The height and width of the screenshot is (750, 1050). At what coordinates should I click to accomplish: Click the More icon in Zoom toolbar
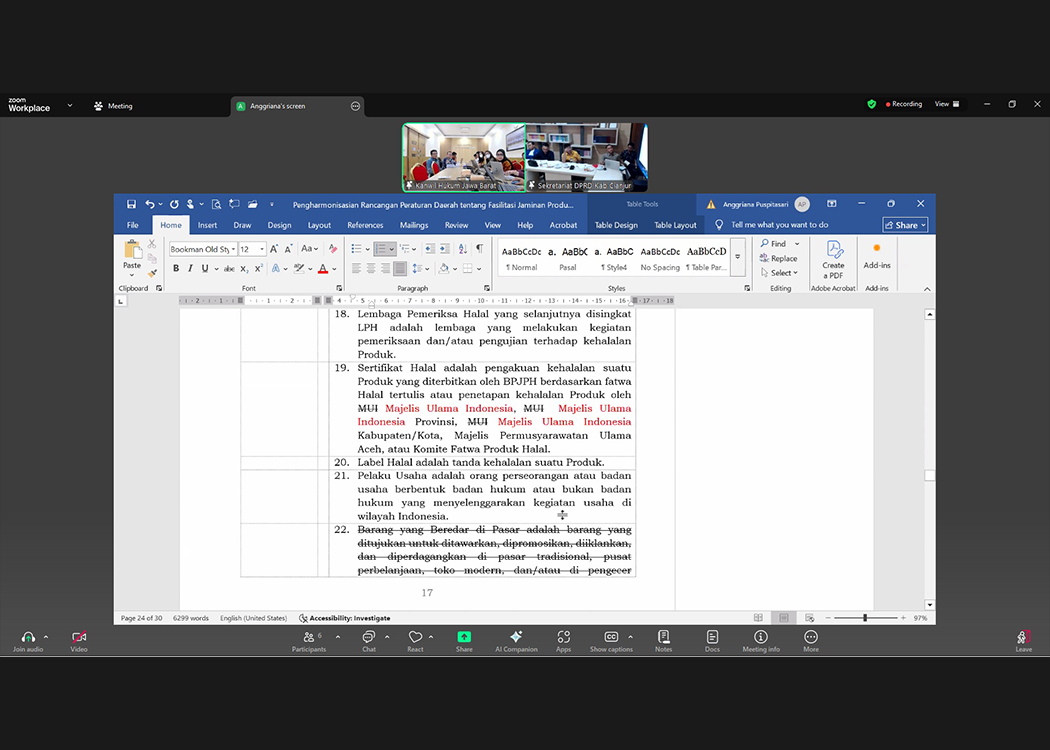[x=811, y=637]
